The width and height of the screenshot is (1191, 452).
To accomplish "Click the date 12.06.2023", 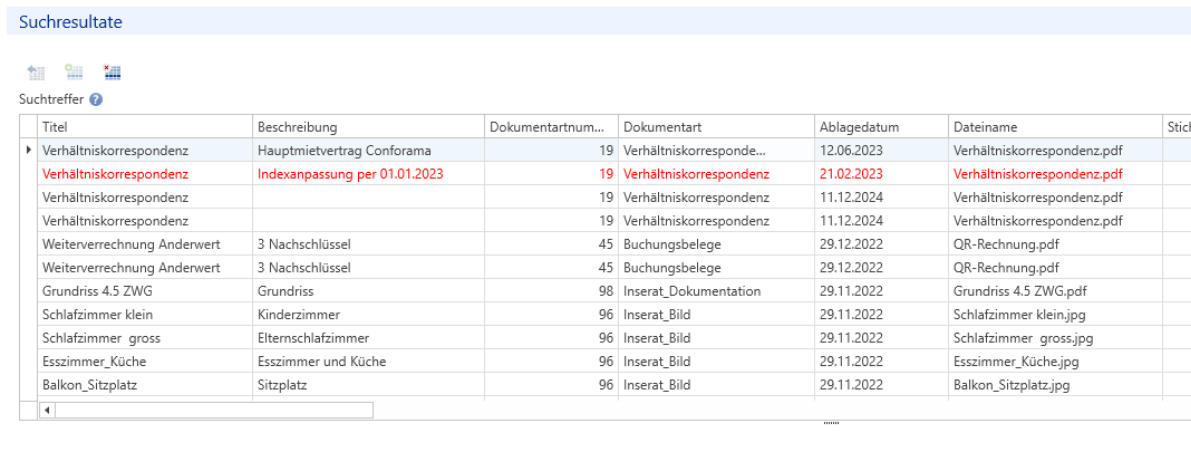I will click(x=851, y=150).
